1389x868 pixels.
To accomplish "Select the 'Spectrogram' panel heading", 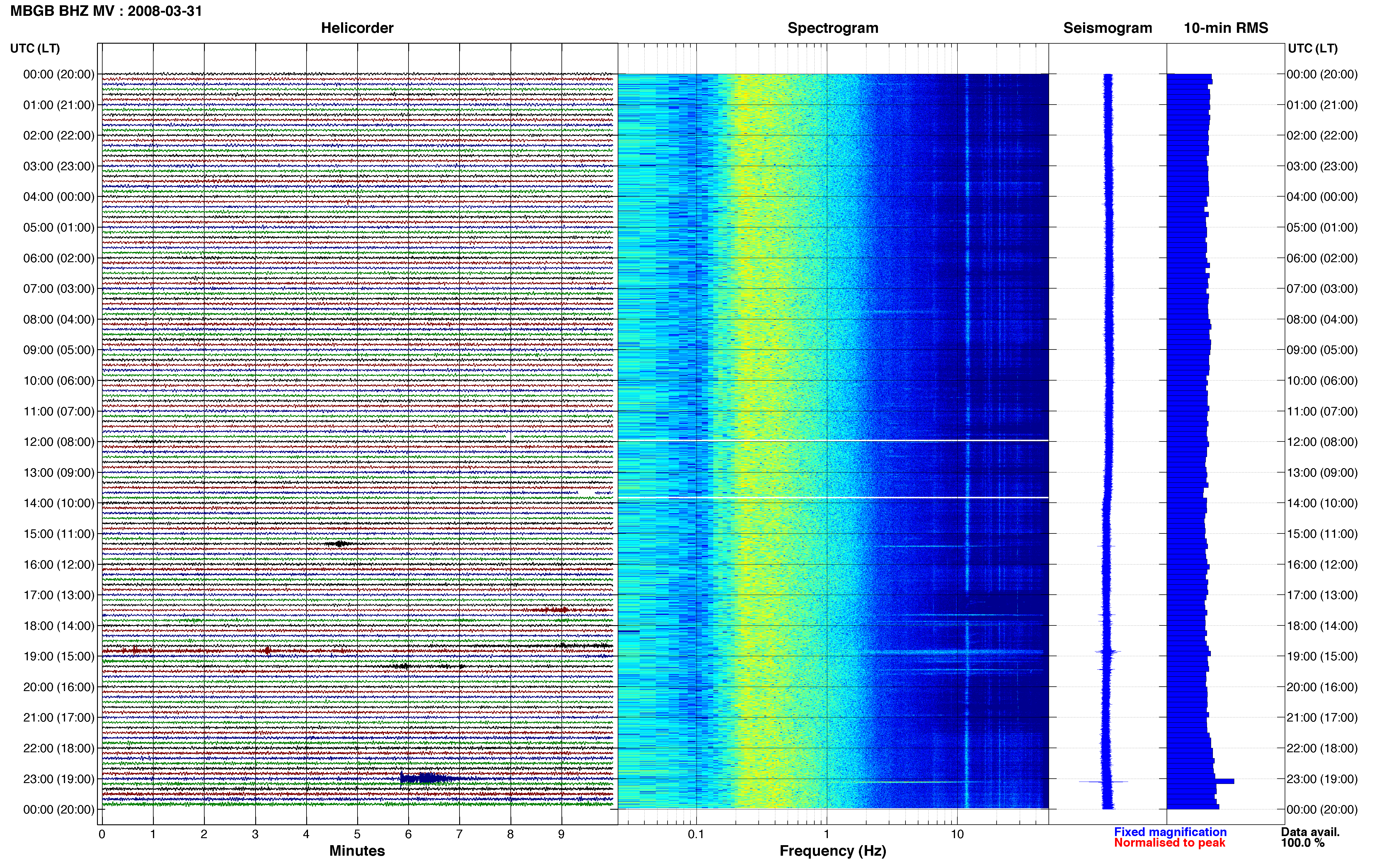I will pos(833,28).
